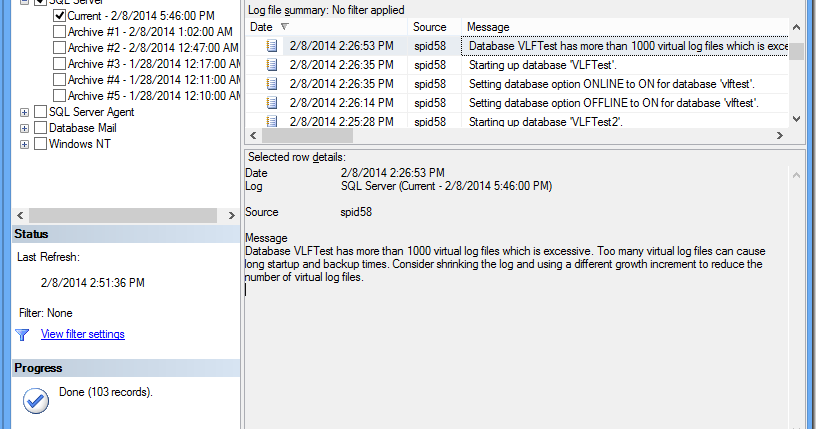
Task: Click the sort arrow on Date column
Action: click(x=285, y=27)
